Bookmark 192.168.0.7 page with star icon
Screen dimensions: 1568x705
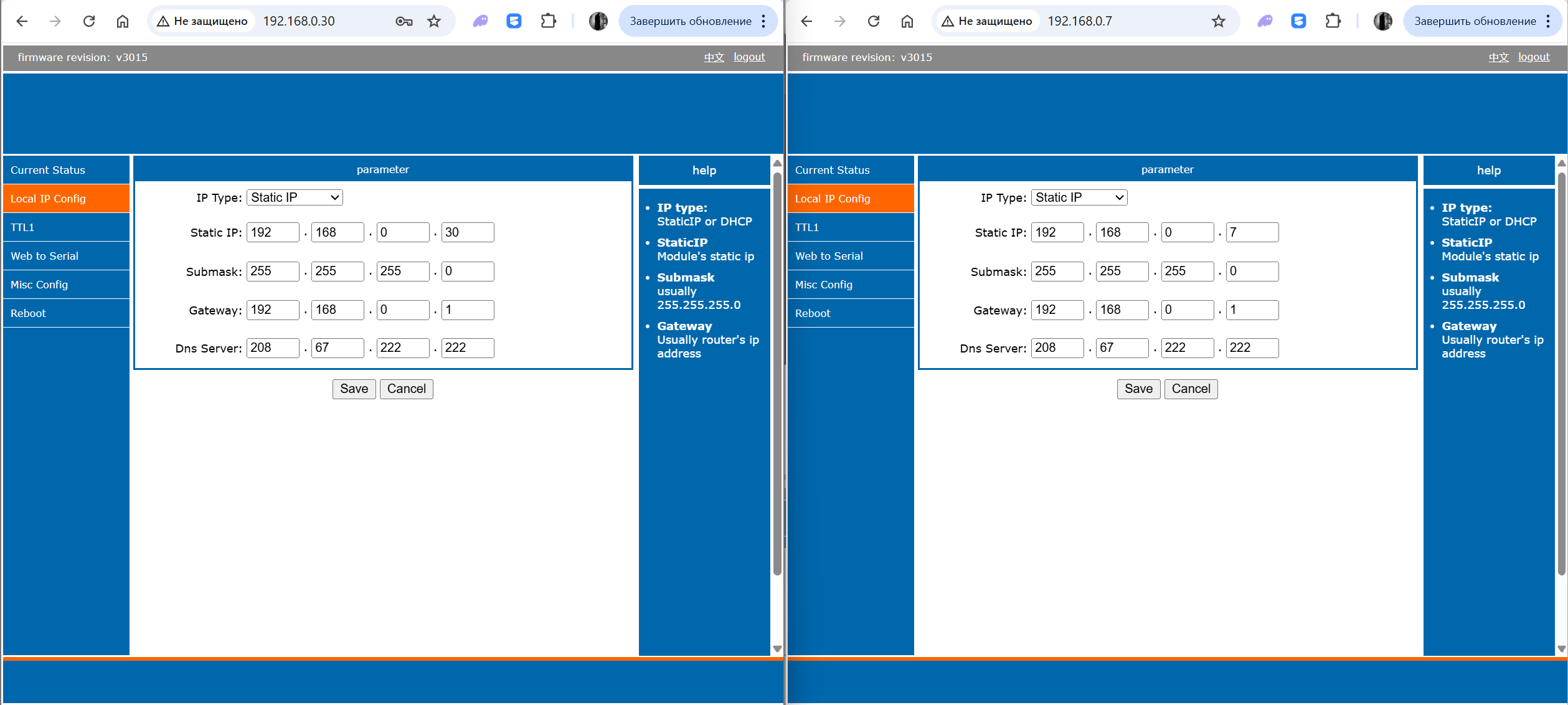[1218, 21]
